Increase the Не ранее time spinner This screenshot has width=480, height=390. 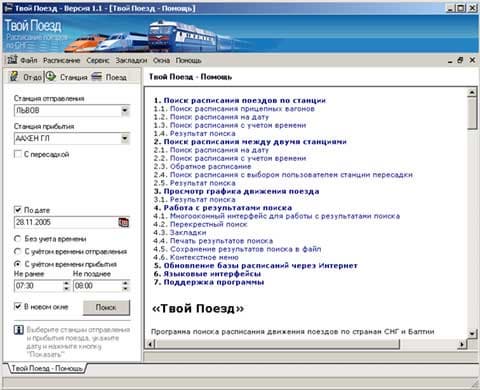[x=66, y=283]
